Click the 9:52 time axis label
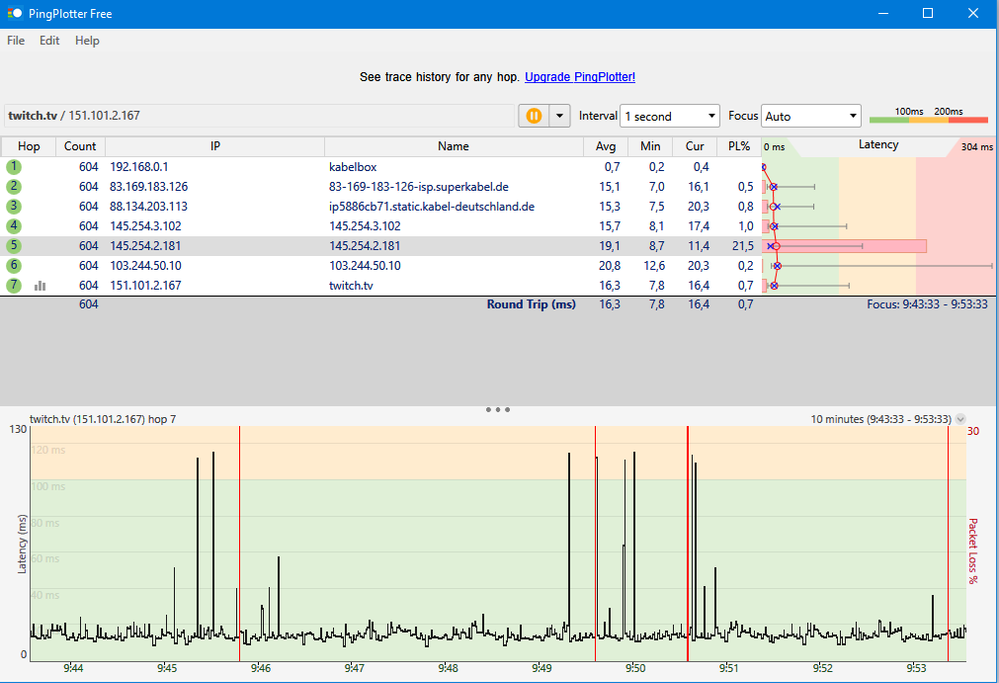The image size is (999, 683). pos(823,668)
